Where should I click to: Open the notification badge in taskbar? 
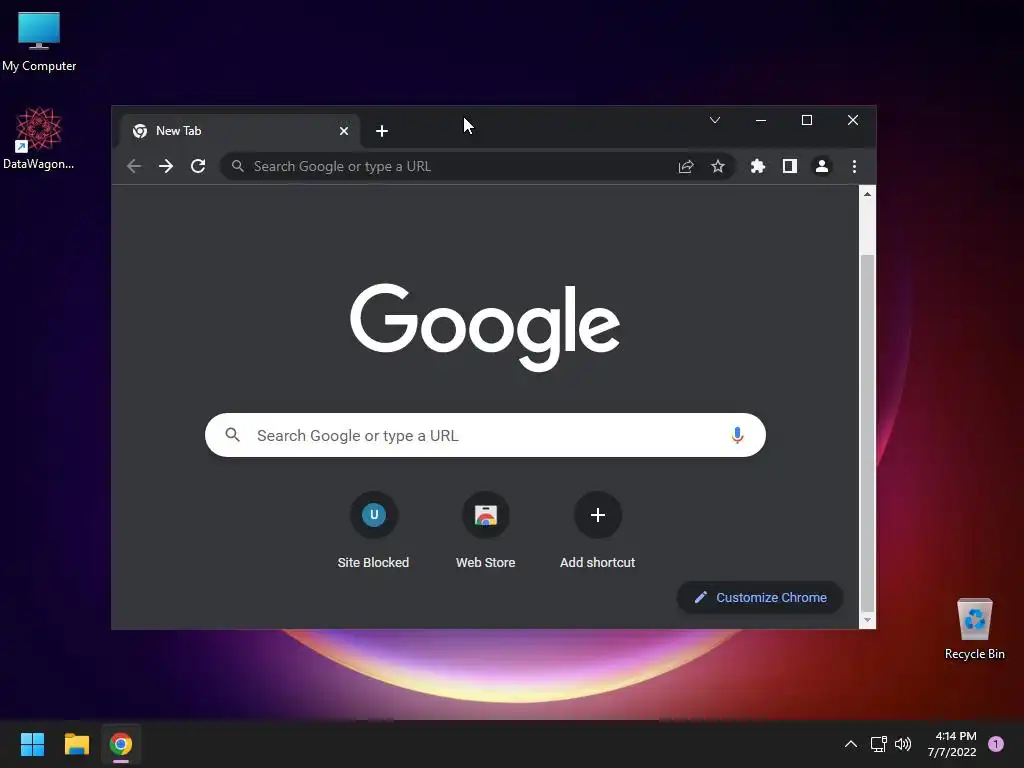coord(996,744)
